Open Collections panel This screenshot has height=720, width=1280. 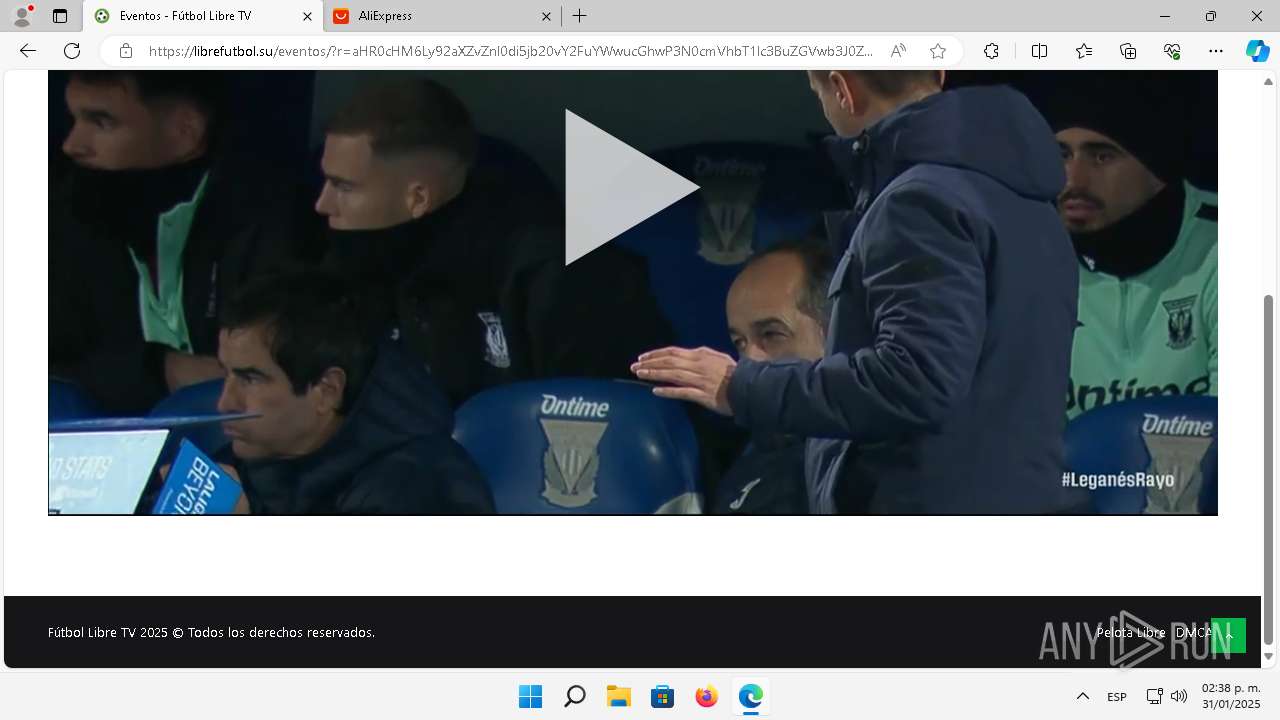coord(1128,51)
